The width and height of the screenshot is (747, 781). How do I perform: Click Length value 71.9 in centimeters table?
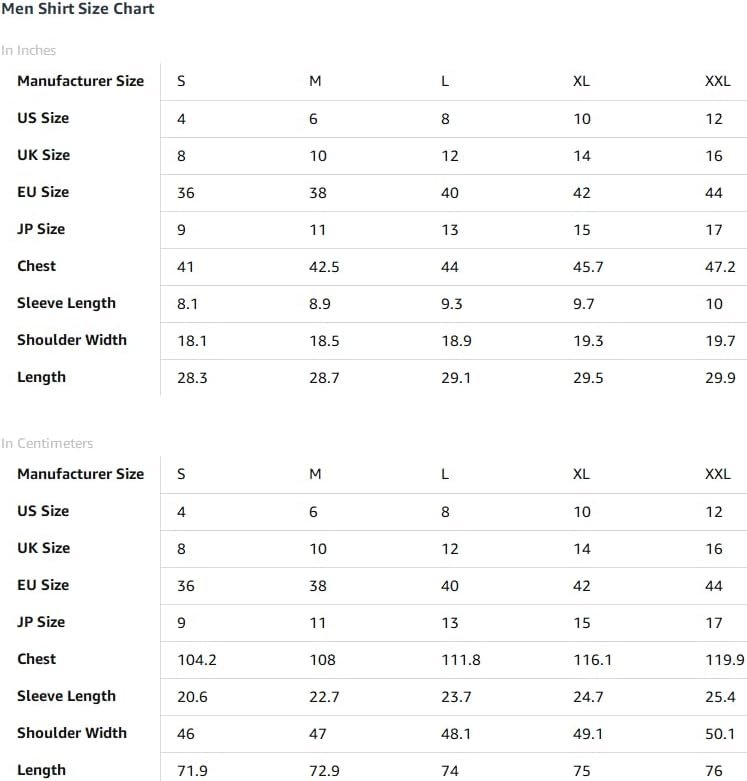192,771
